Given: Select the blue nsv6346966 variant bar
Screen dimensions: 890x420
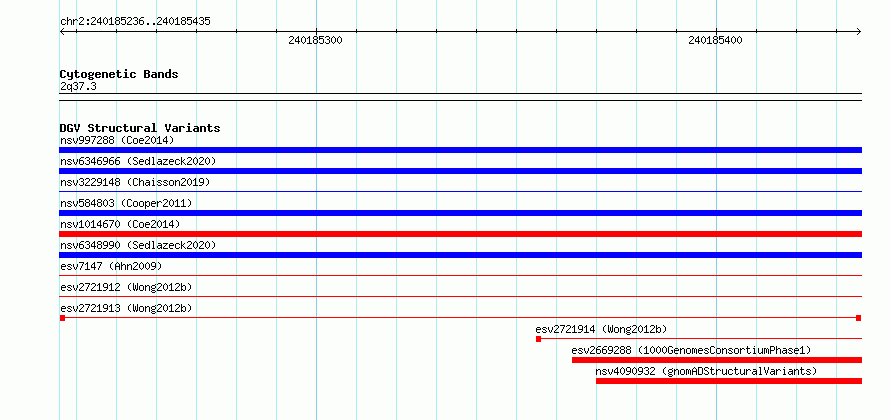Looking at the screenshot, I should [460, 171].
